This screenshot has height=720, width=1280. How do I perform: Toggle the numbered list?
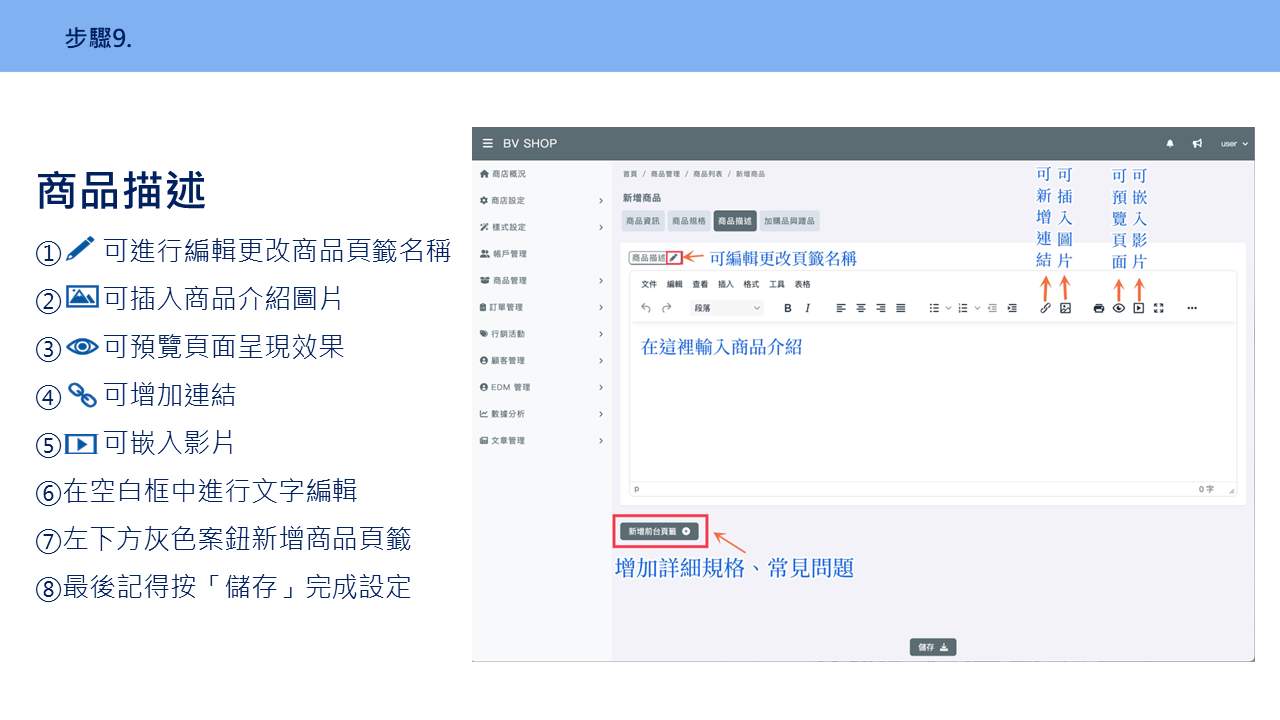pyautogui.click(x=963, y=308)
